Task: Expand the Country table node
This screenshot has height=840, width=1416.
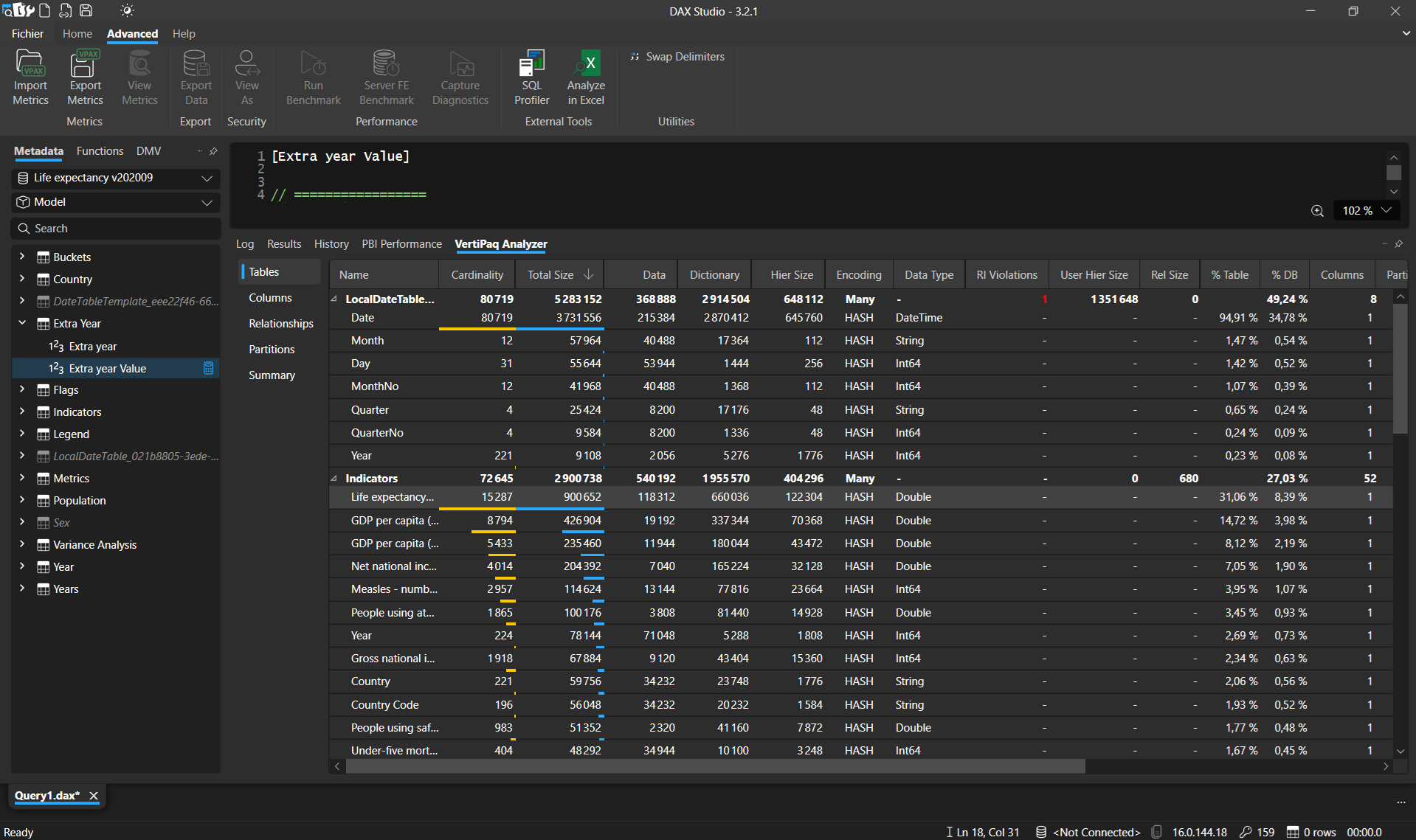Action: click(x=22, y=279)
